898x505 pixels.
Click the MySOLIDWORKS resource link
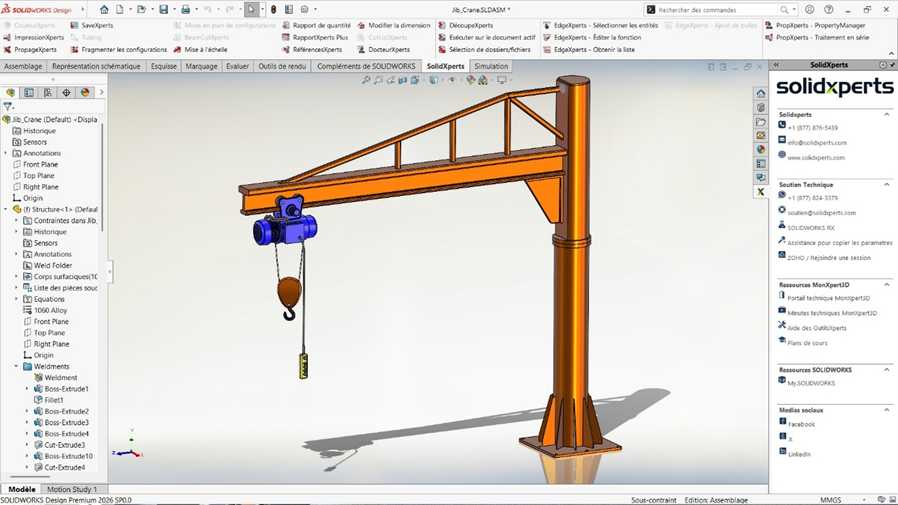811,383
